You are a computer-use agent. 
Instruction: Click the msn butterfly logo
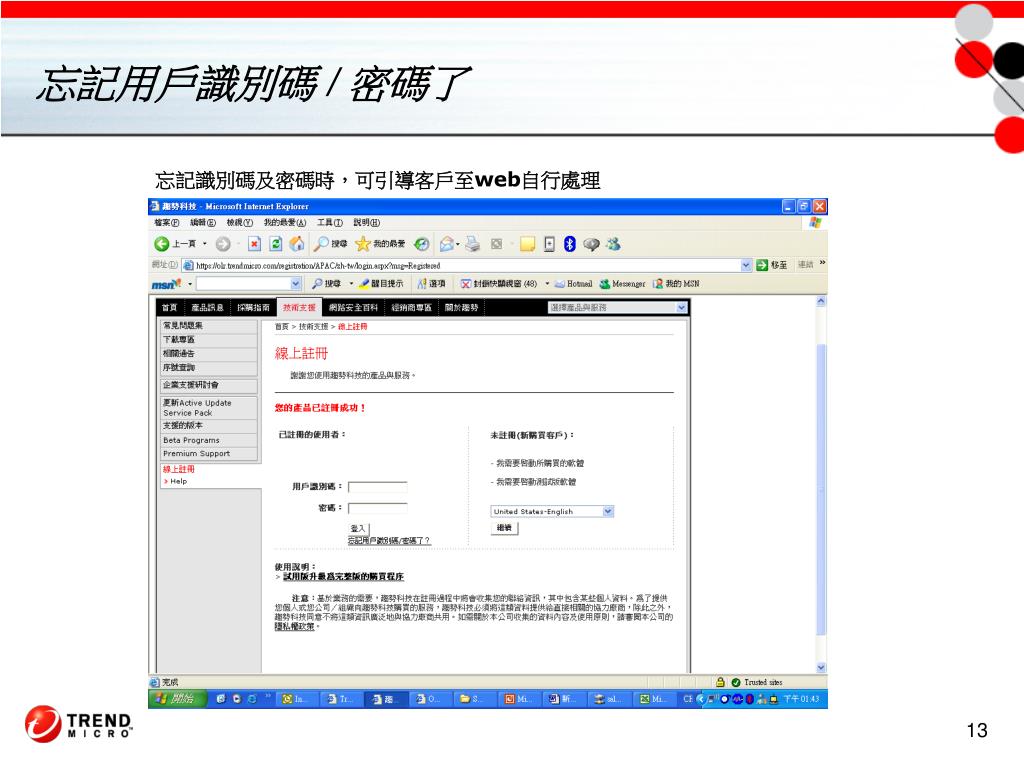point(167,284)
